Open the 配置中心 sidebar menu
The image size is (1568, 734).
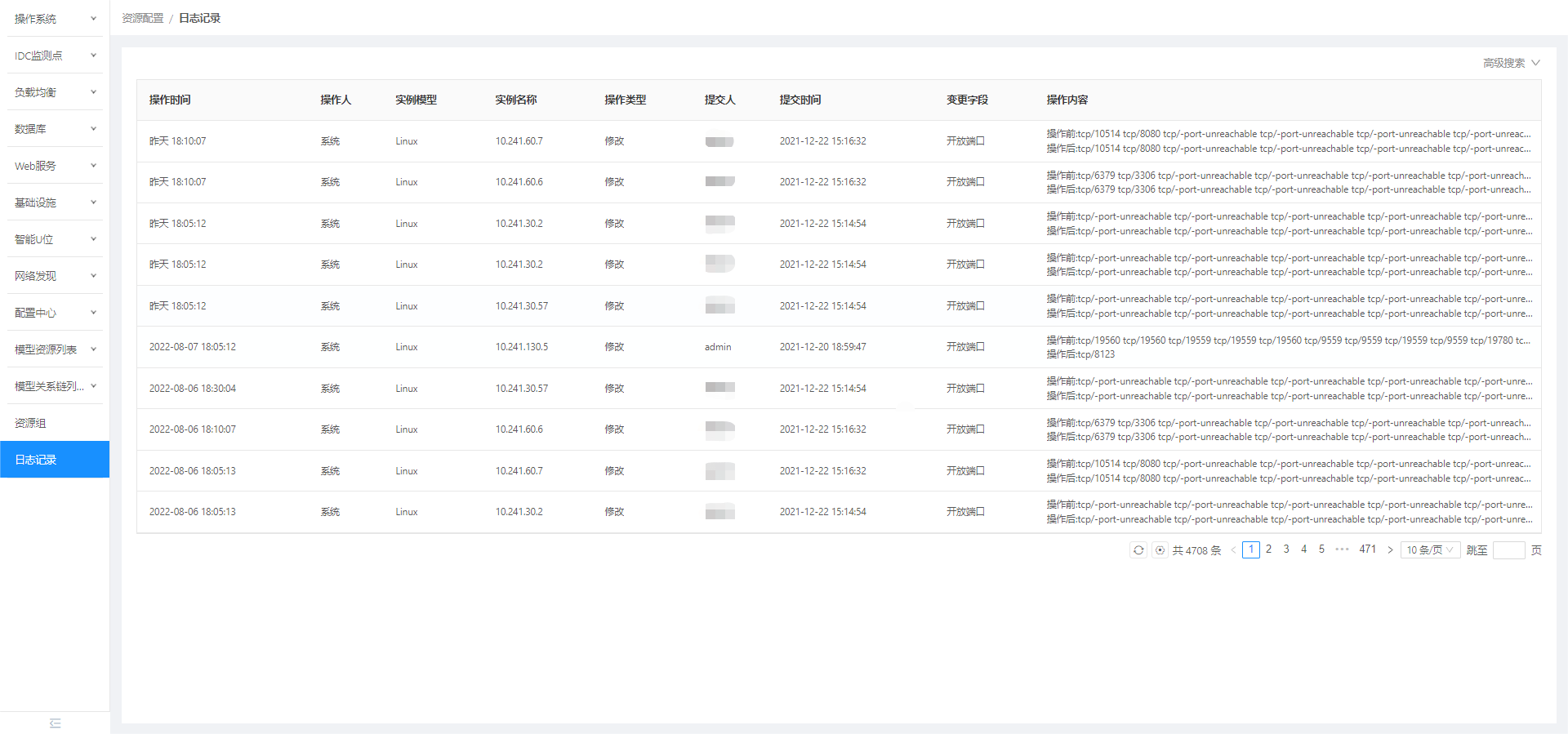coord(55,313)
